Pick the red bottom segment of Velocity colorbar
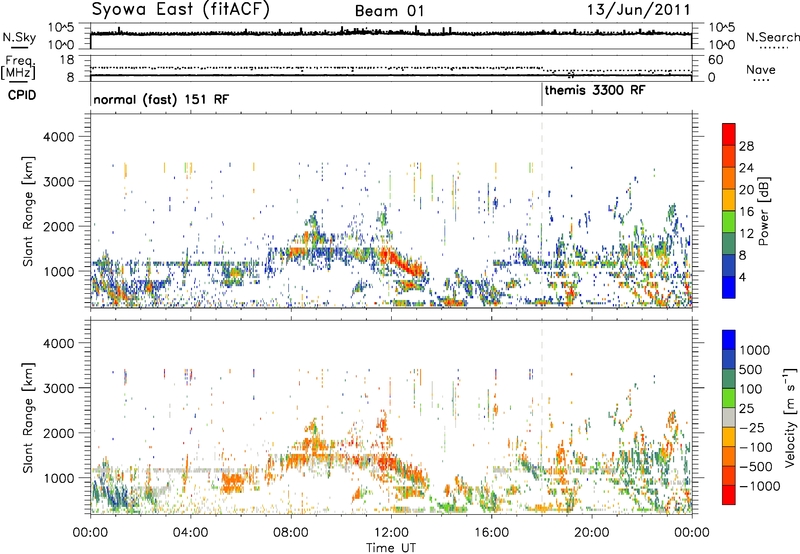Screen dimensions: 800x554 [x=729, y=495]
